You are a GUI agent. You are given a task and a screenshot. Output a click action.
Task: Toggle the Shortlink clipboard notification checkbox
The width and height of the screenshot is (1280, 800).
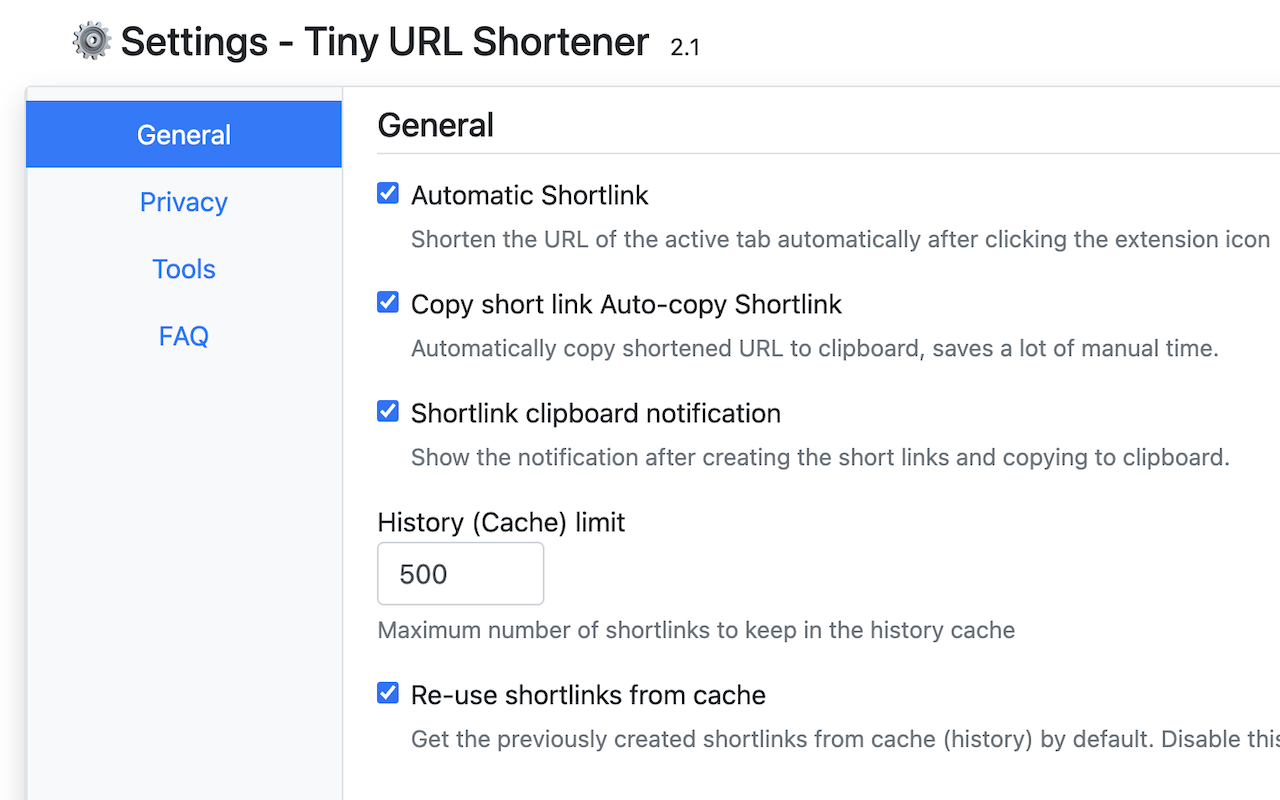point(387,410)
